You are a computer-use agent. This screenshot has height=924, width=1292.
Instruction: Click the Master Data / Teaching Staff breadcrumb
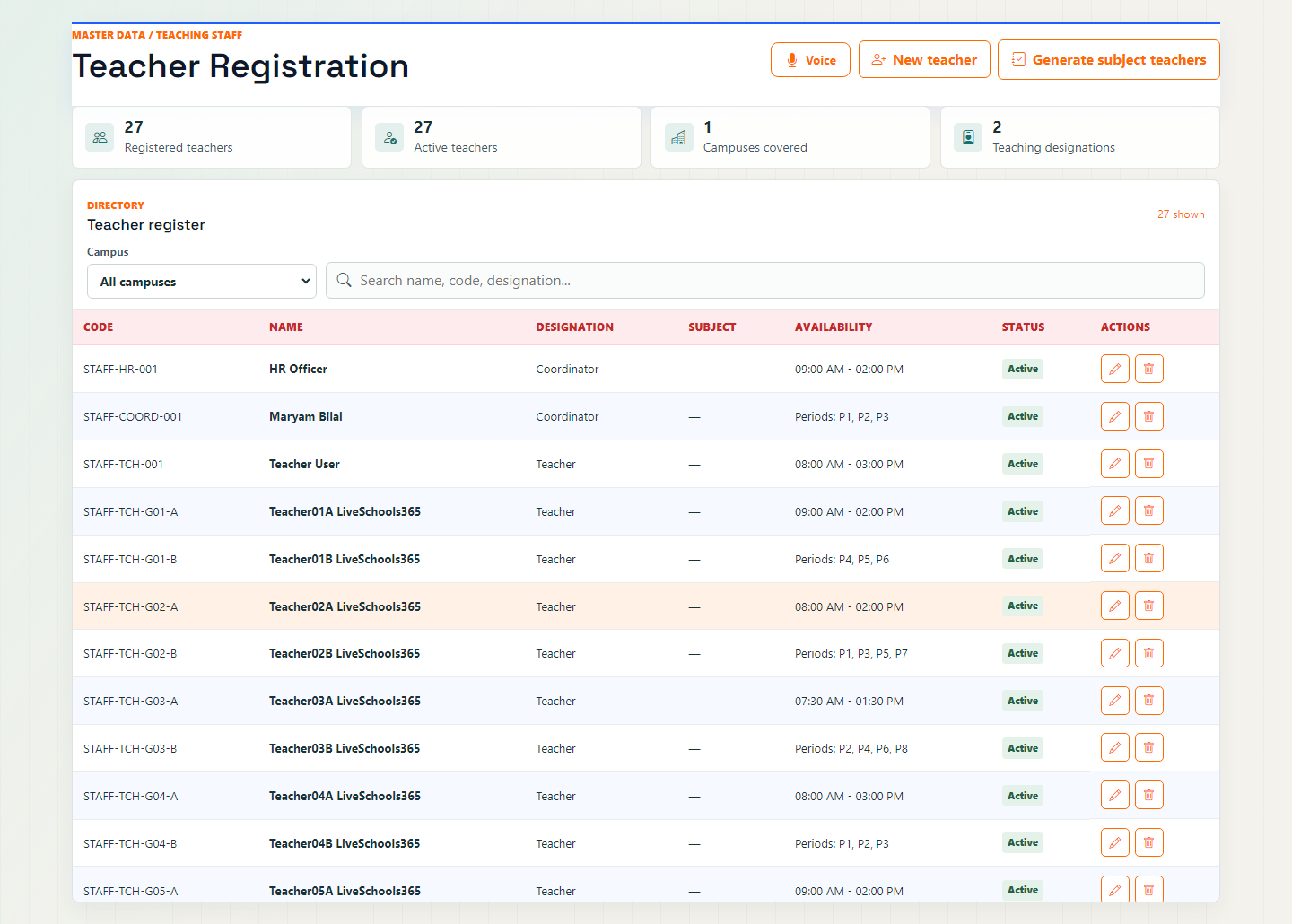tap(157, 35)
